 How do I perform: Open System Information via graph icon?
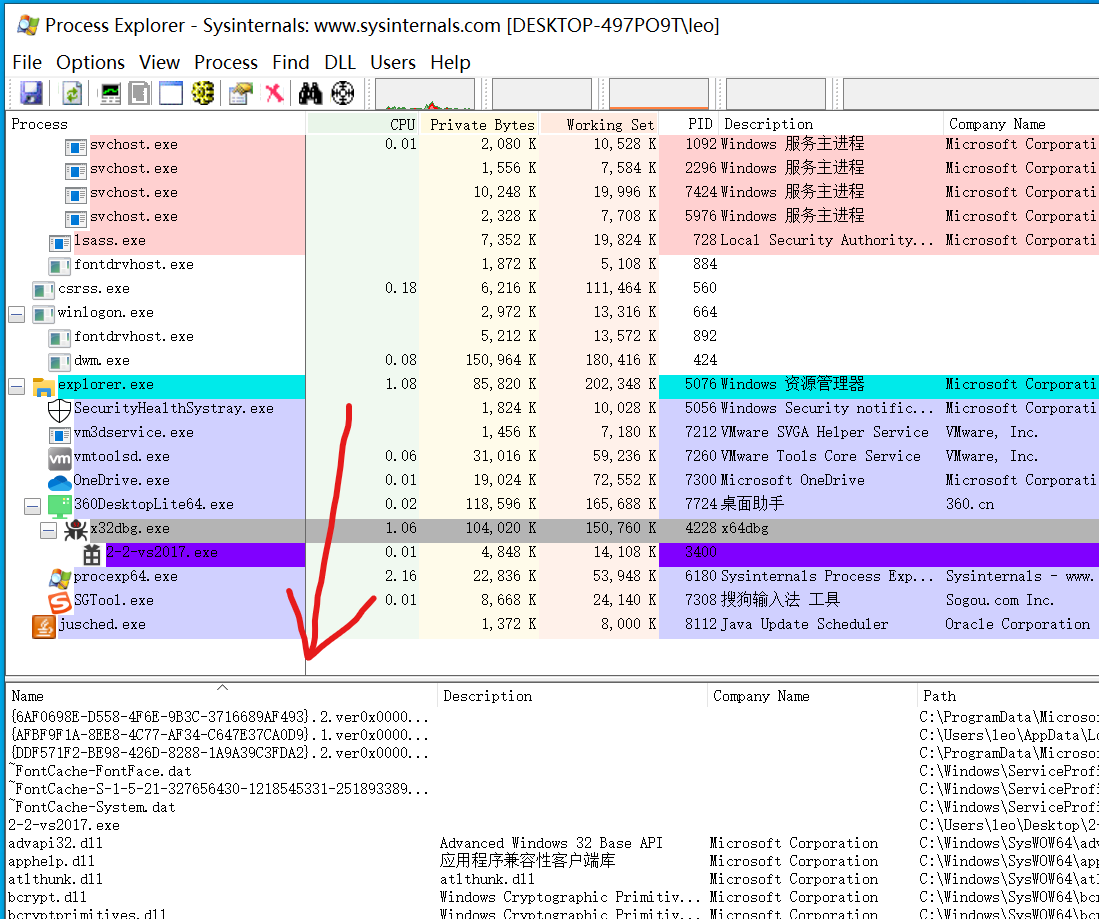[107, 92]
